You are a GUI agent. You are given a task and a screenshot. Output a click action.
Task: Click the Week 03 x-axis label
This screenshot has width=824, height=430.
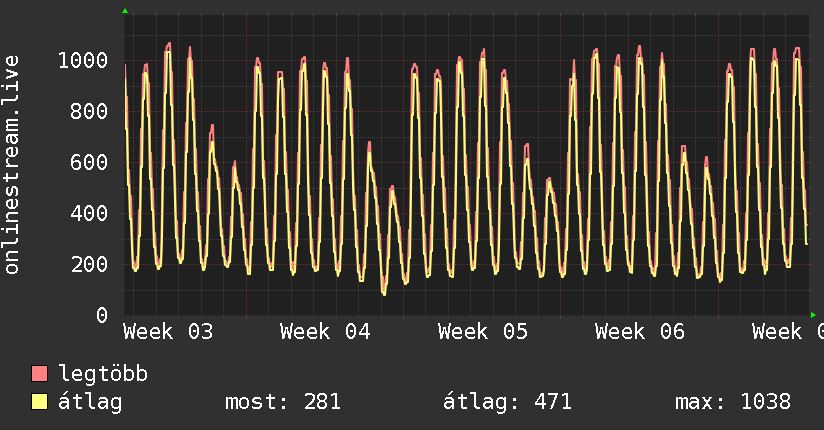pyautogui.click(x=168, y=331)
